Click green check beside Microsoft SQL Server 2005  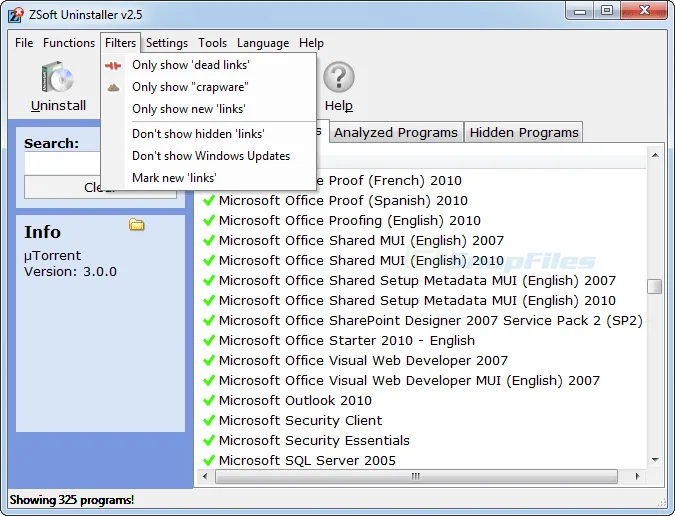tap(209, 460)
